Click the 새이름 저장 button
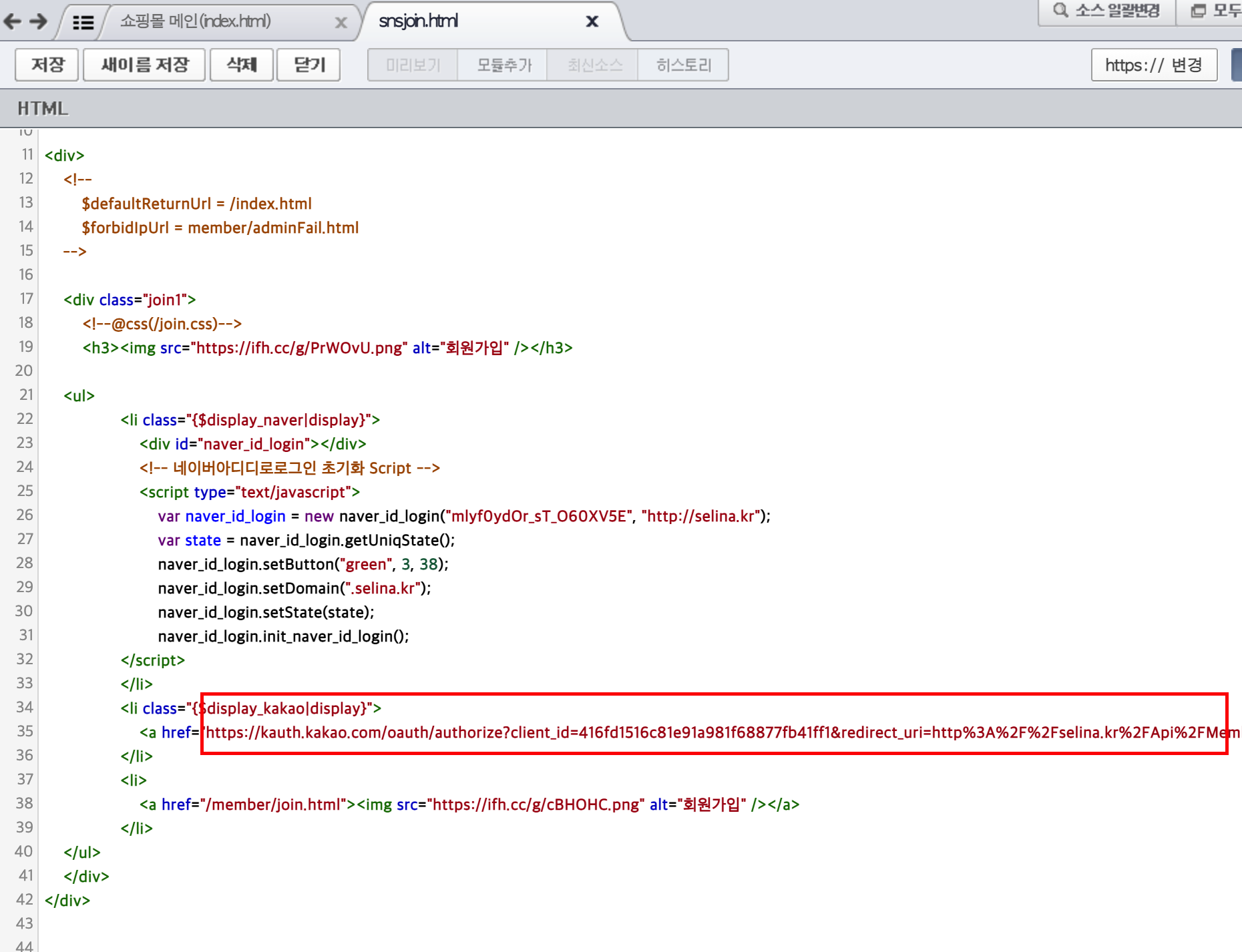The height and width of the screenshot is (952, 1242). tap(144, 65)
